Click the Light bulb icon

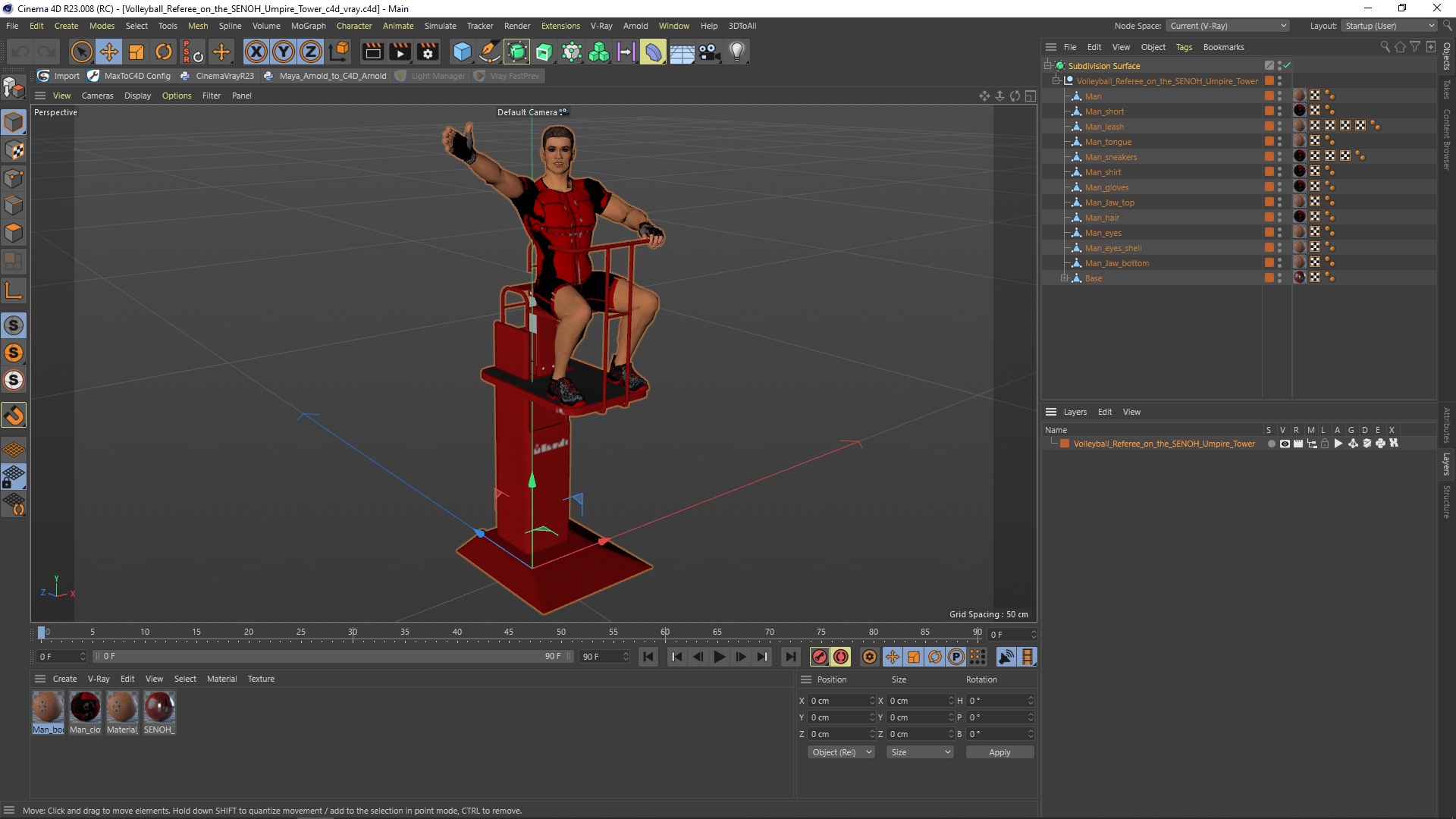coord(736,52)
